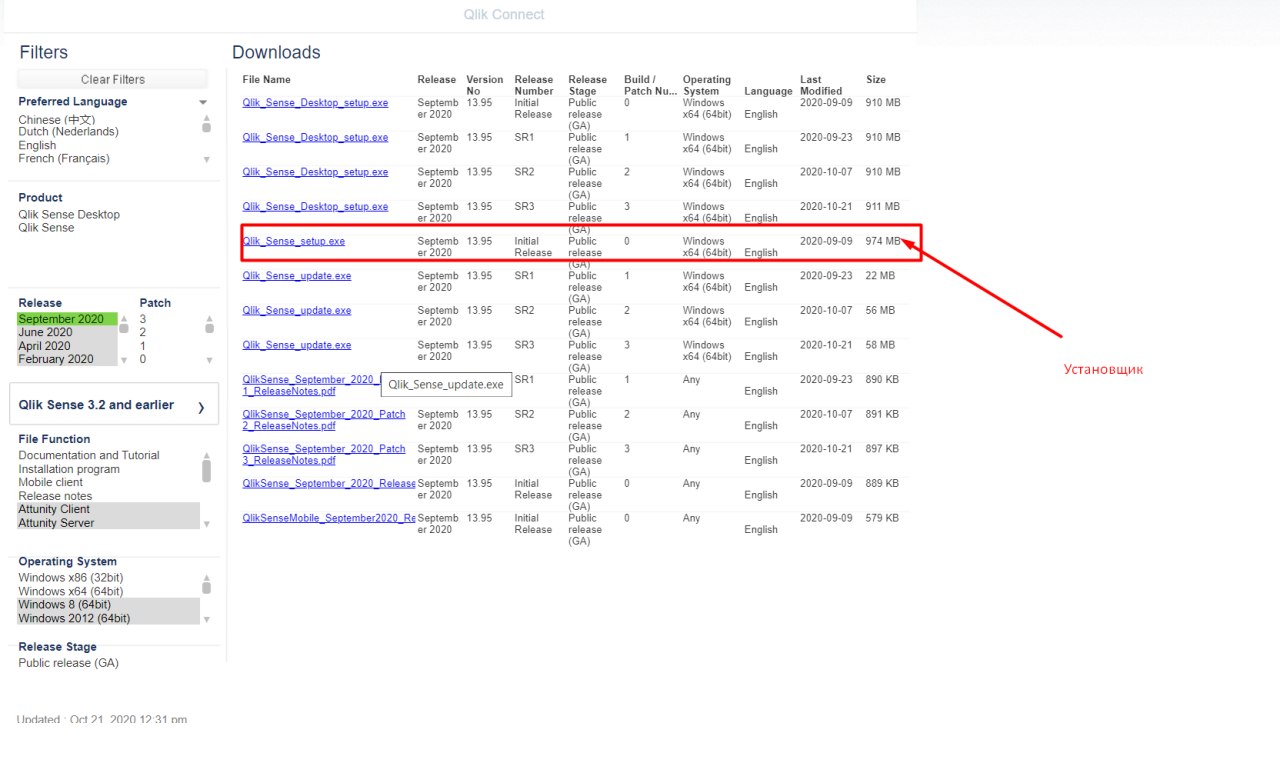Viewport: 1280px width, 763px height.
Task: Select Attunity Server file function
Action: pyautogui.click(x=108, y=523)
